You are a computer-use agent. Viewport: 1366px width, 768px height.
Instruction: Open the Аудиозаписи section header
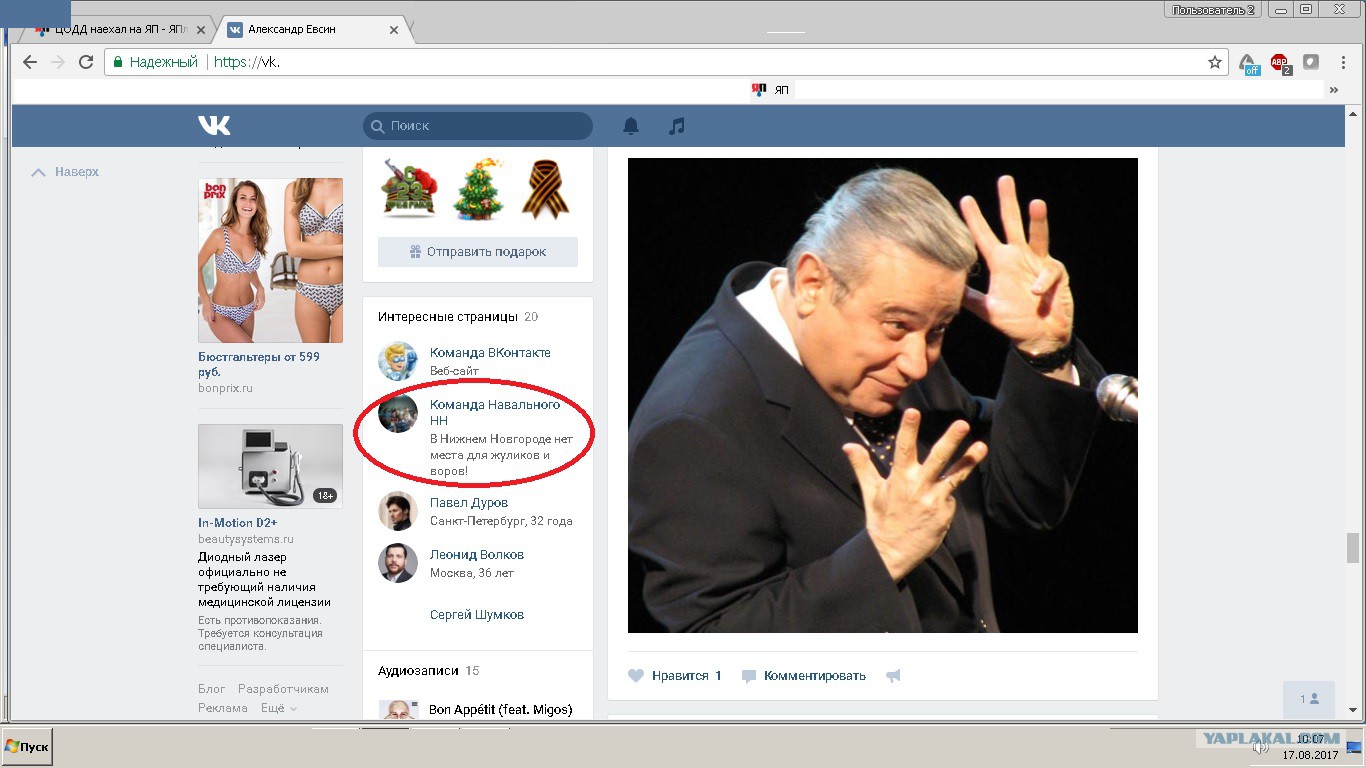[x=419, y=671]
